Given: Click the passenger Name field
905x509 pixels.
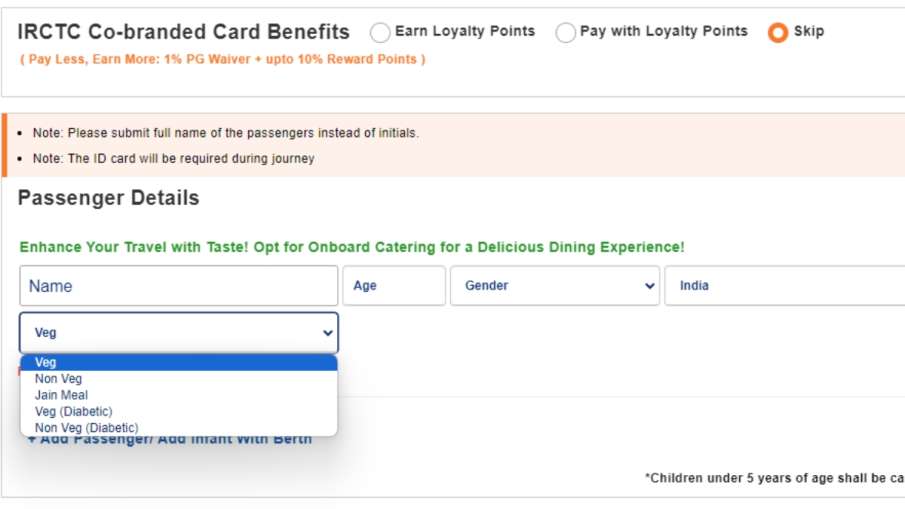Looking at the screenshot, I should [179, 286].
